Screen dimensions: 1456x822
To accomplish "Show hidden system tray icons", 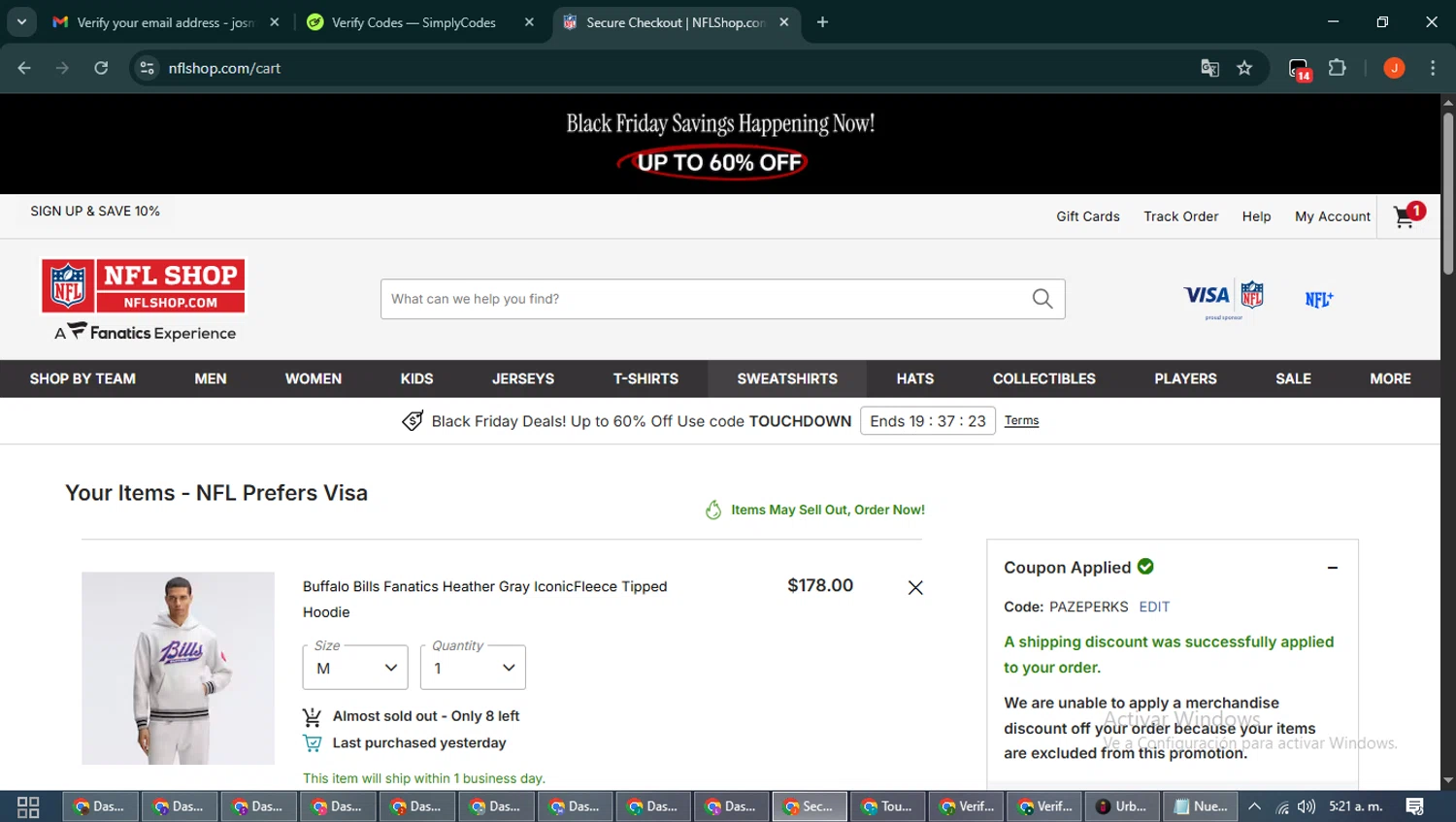I will click(x=1254, y=806).
